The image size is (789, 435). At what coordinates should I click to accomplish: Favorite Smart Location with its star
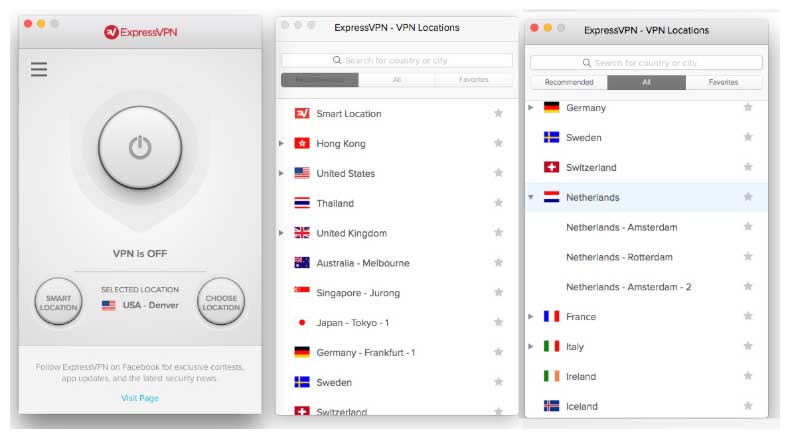point(498,113)
